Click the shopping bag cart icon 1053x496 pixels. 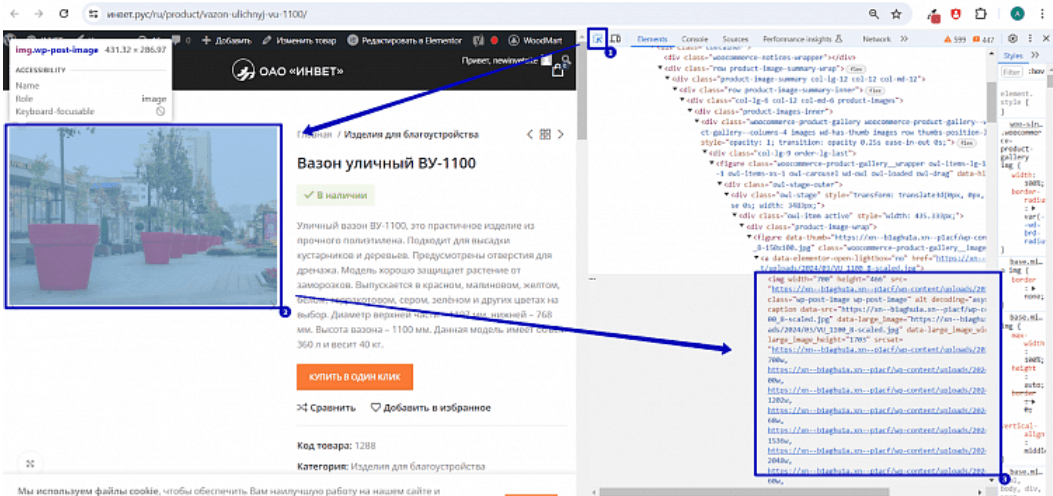point(557,70)
